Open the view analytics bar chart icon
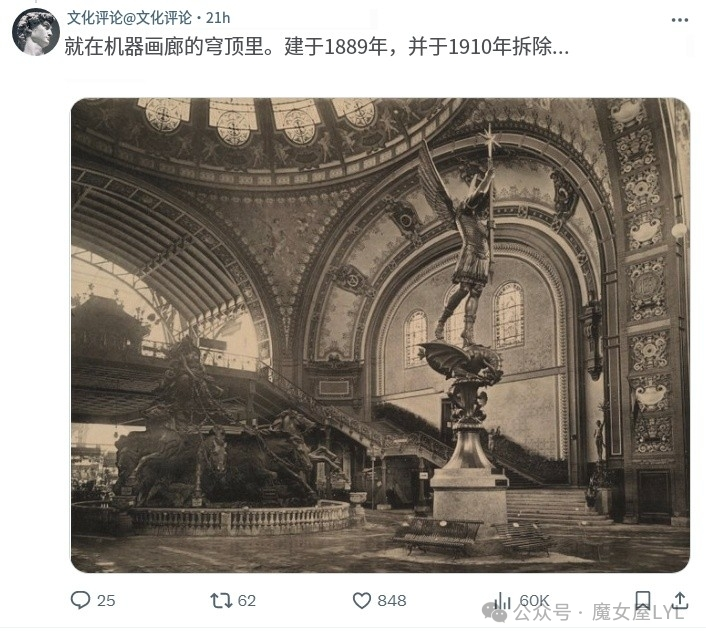 [x=502, y=600]
